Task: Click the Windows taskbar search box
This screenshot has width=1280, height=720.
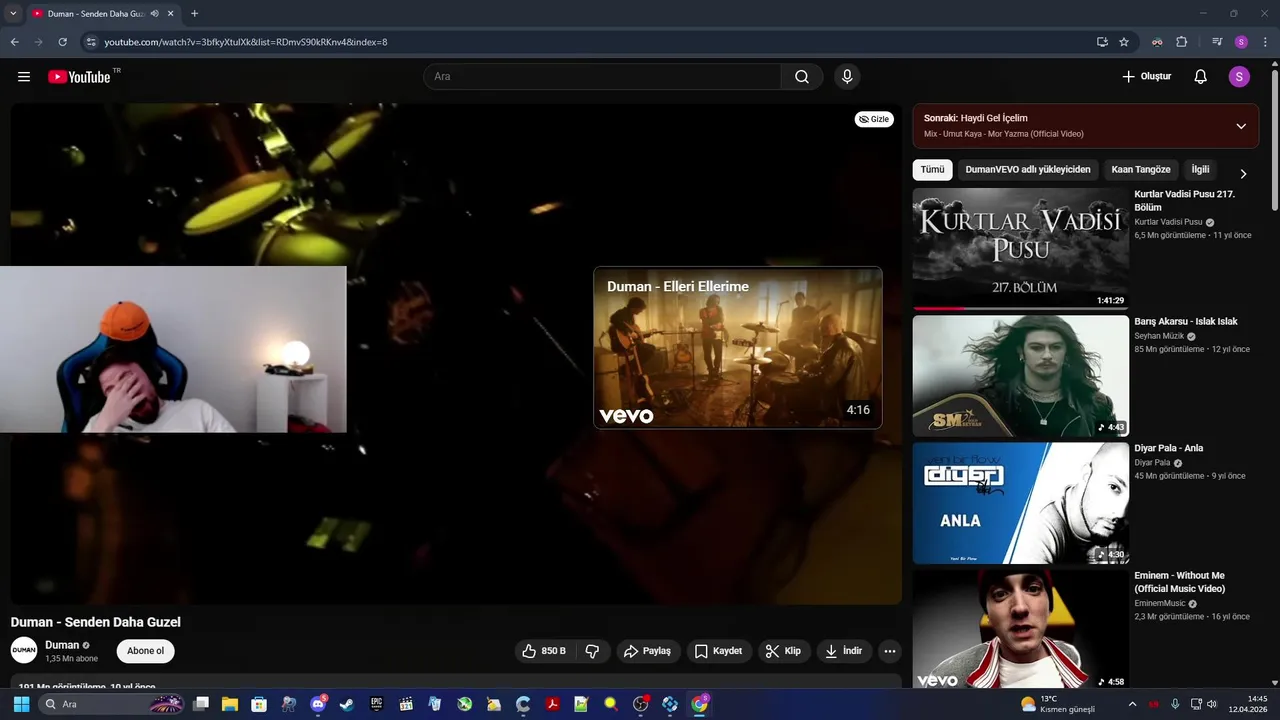Action: [x=112, y=704]
